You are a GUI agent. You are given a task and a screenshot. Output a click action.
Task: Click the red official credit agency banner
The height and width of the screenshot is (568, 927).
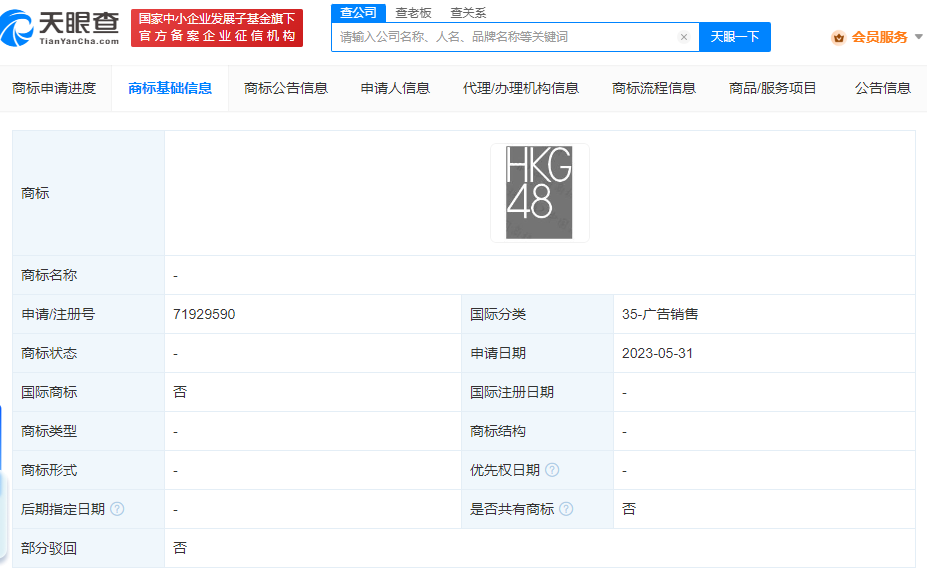pos(217,28)
